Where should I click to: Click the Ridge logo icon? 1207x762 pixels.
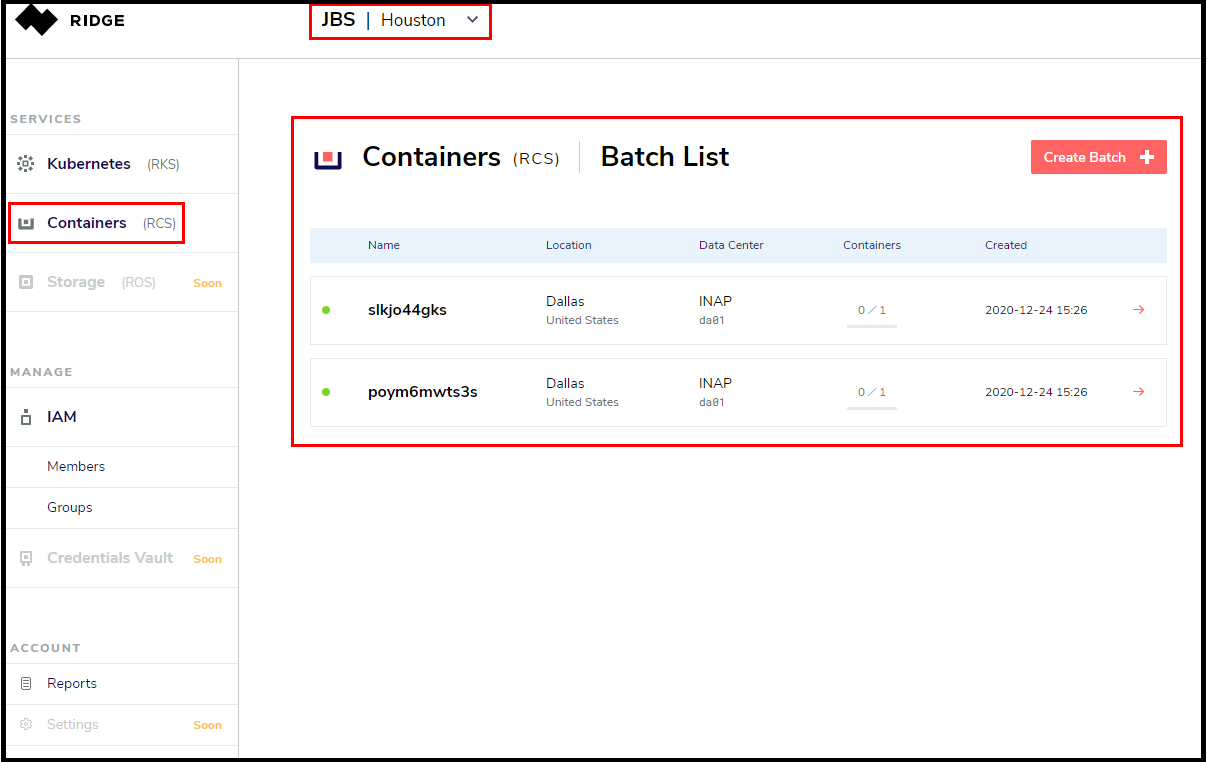(x=37, y=19)
